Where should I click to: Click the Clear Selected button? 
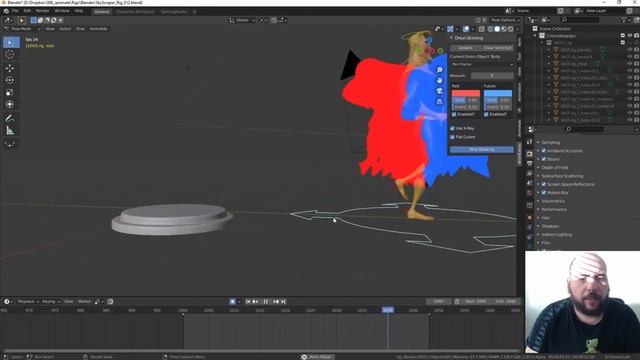(x=497, y=48)
